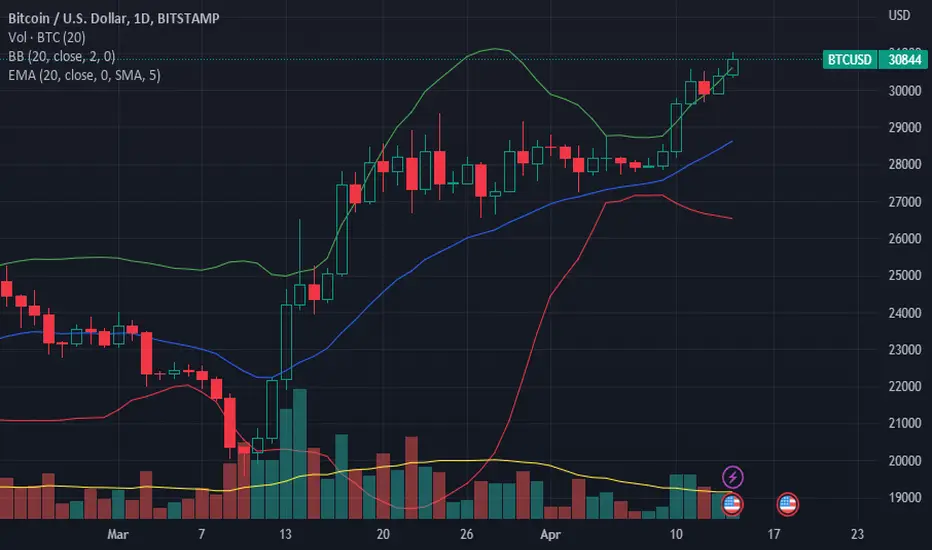
Task: Click the USD currency label on price axis
Action: 899,15
